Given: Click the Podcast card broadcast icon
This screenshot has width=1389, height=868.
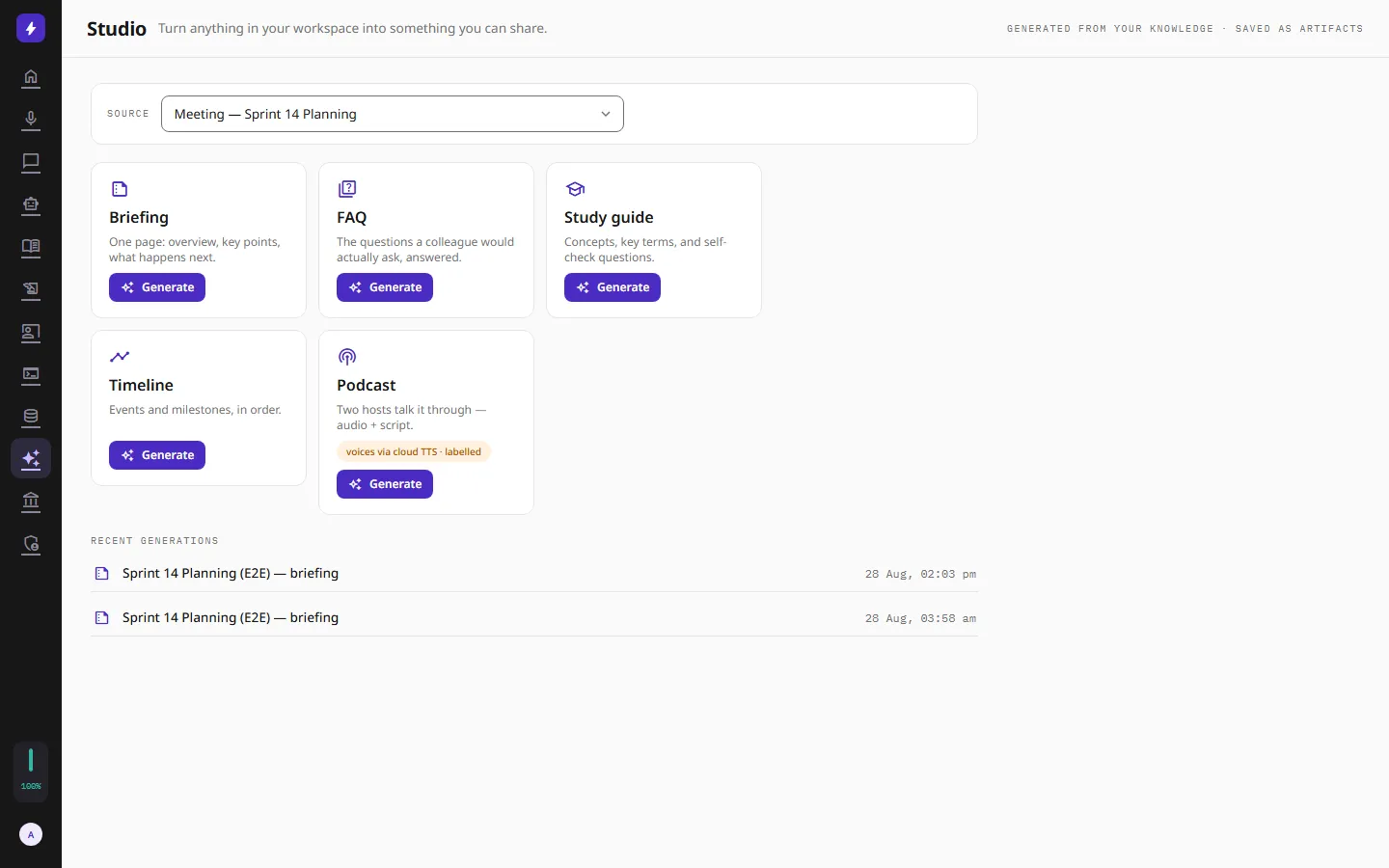Looking at the screenshot, I should coord(347,357).
